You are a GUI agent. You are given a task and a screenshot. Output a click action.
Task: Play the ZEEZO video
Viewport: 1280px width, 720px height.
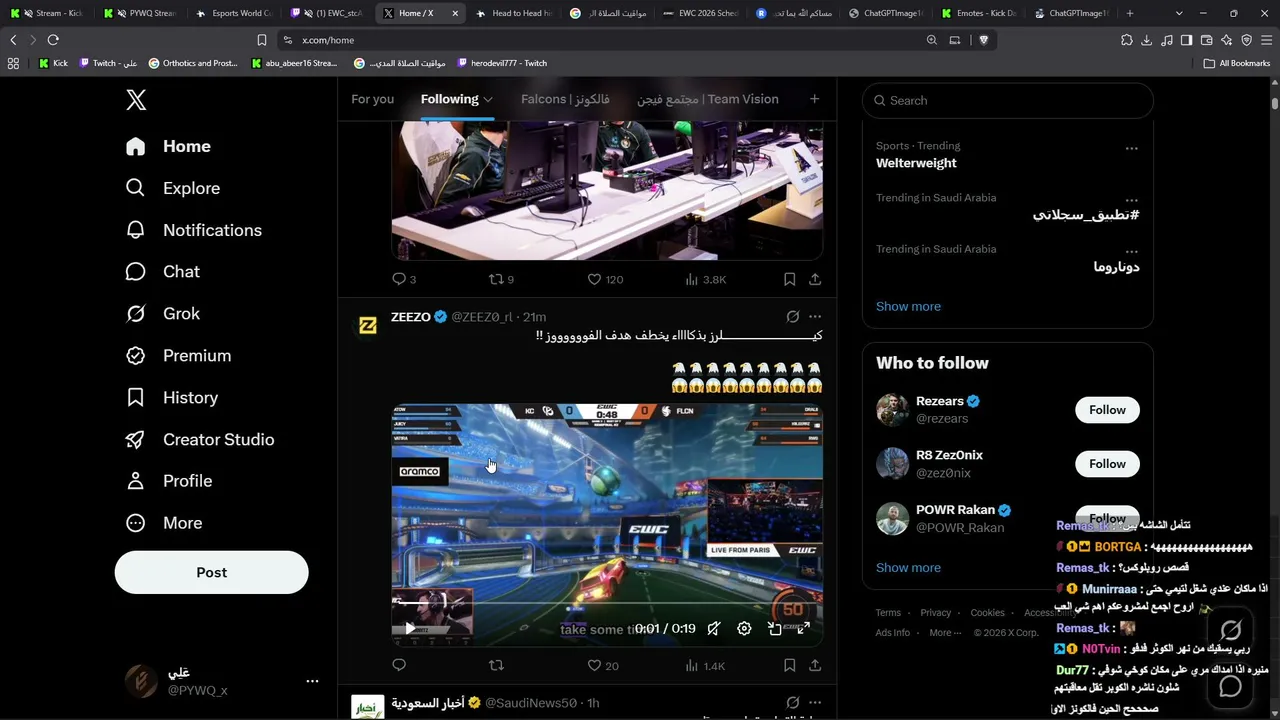pos(410,629)
